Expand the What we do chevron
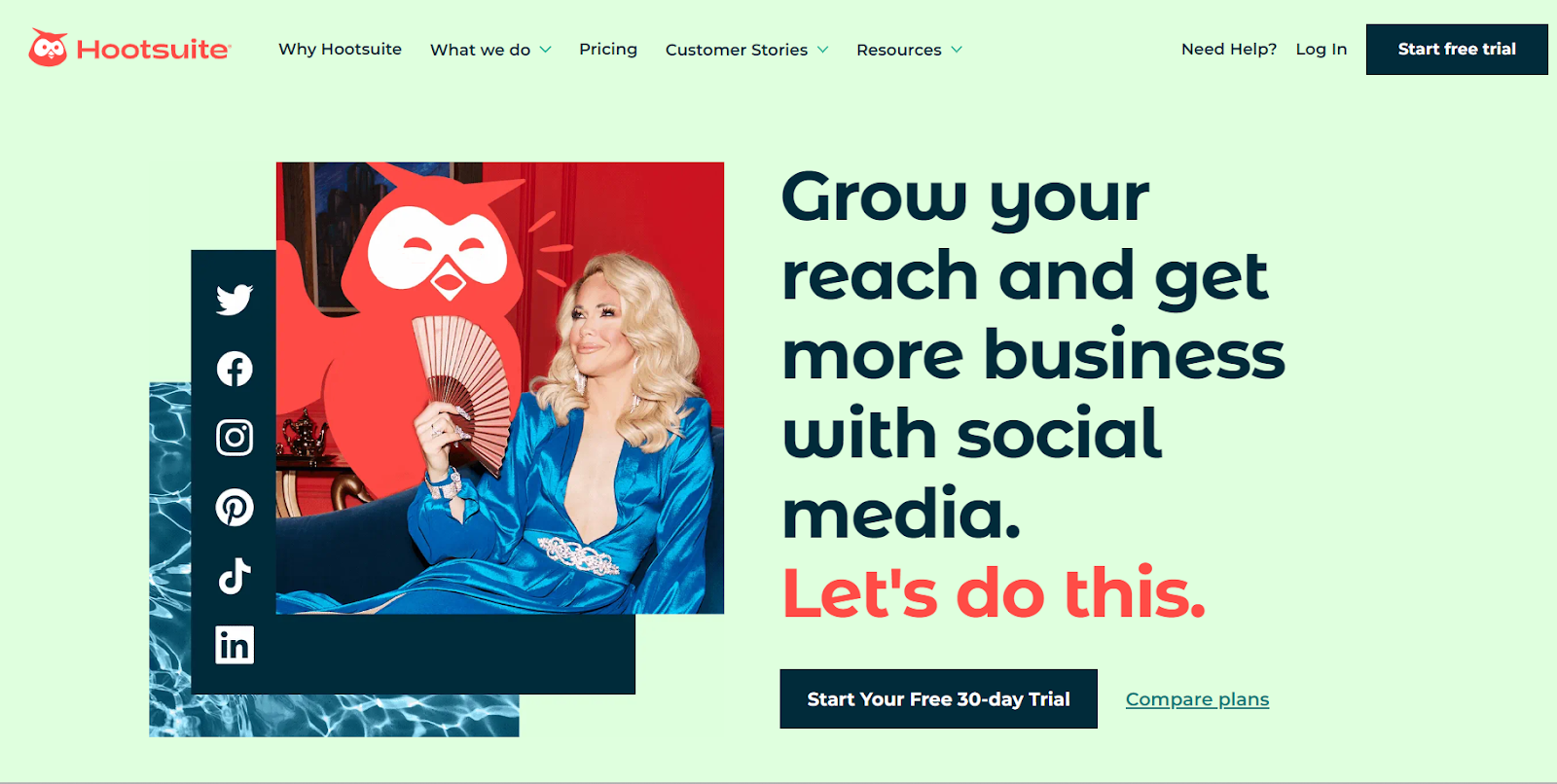The width and height of the screenshot is (1557, 784). tap(546, 50)
